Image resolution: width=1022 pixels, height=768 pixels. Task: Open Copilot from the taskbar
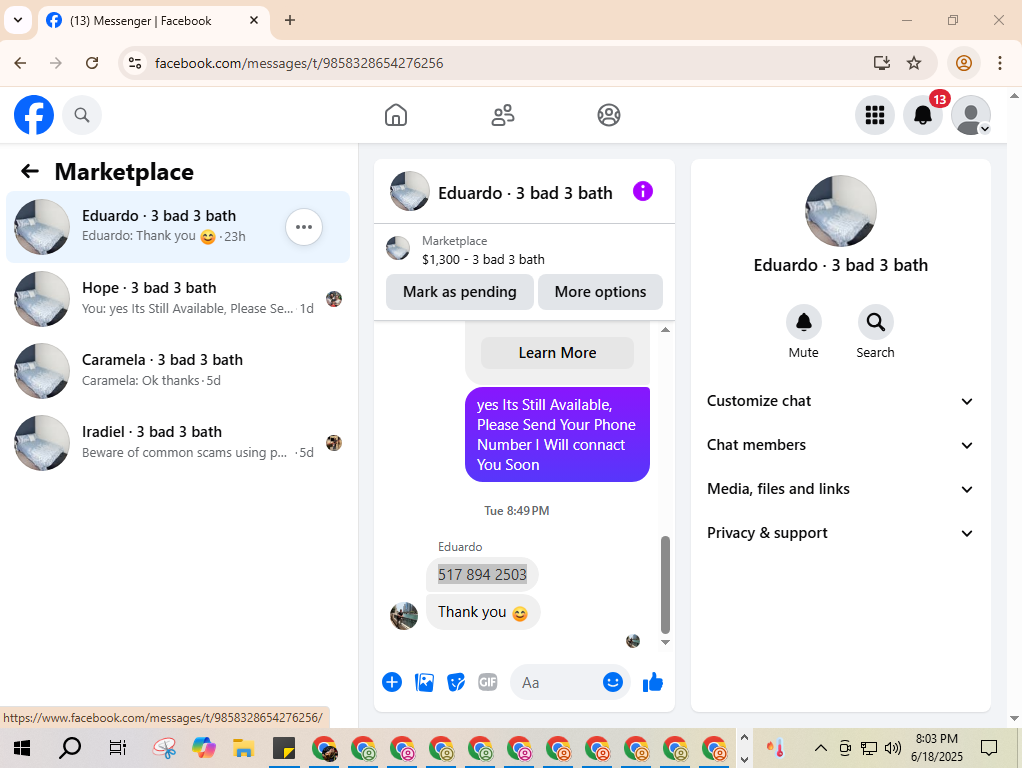204,748
